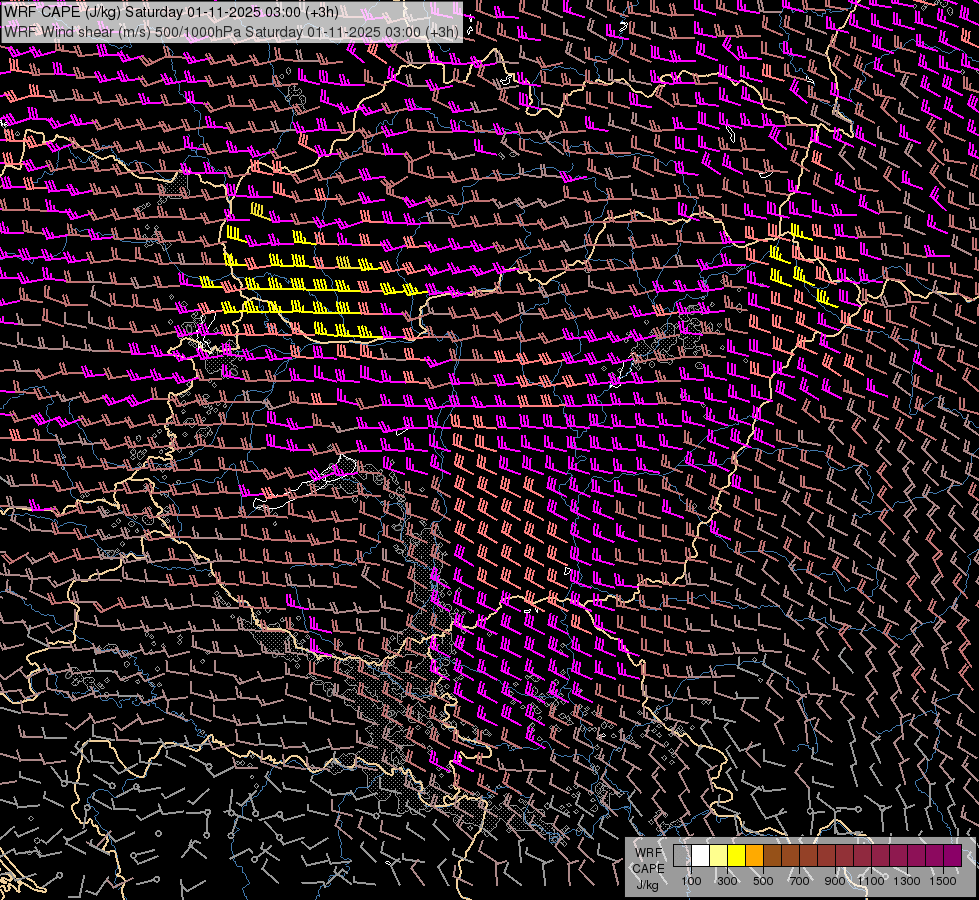This screenshot has height=900, width=979.
Task: Click the legend value '700'
Action: point(799,881)
